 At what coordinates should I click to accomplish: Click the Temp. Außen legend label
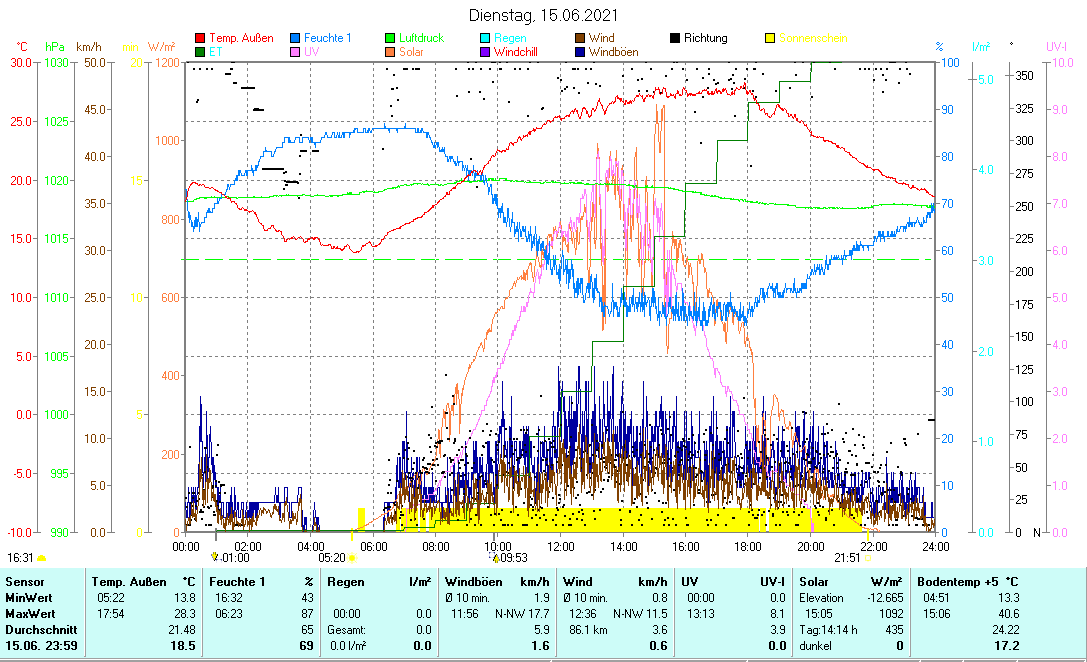(x=241, y=38)
